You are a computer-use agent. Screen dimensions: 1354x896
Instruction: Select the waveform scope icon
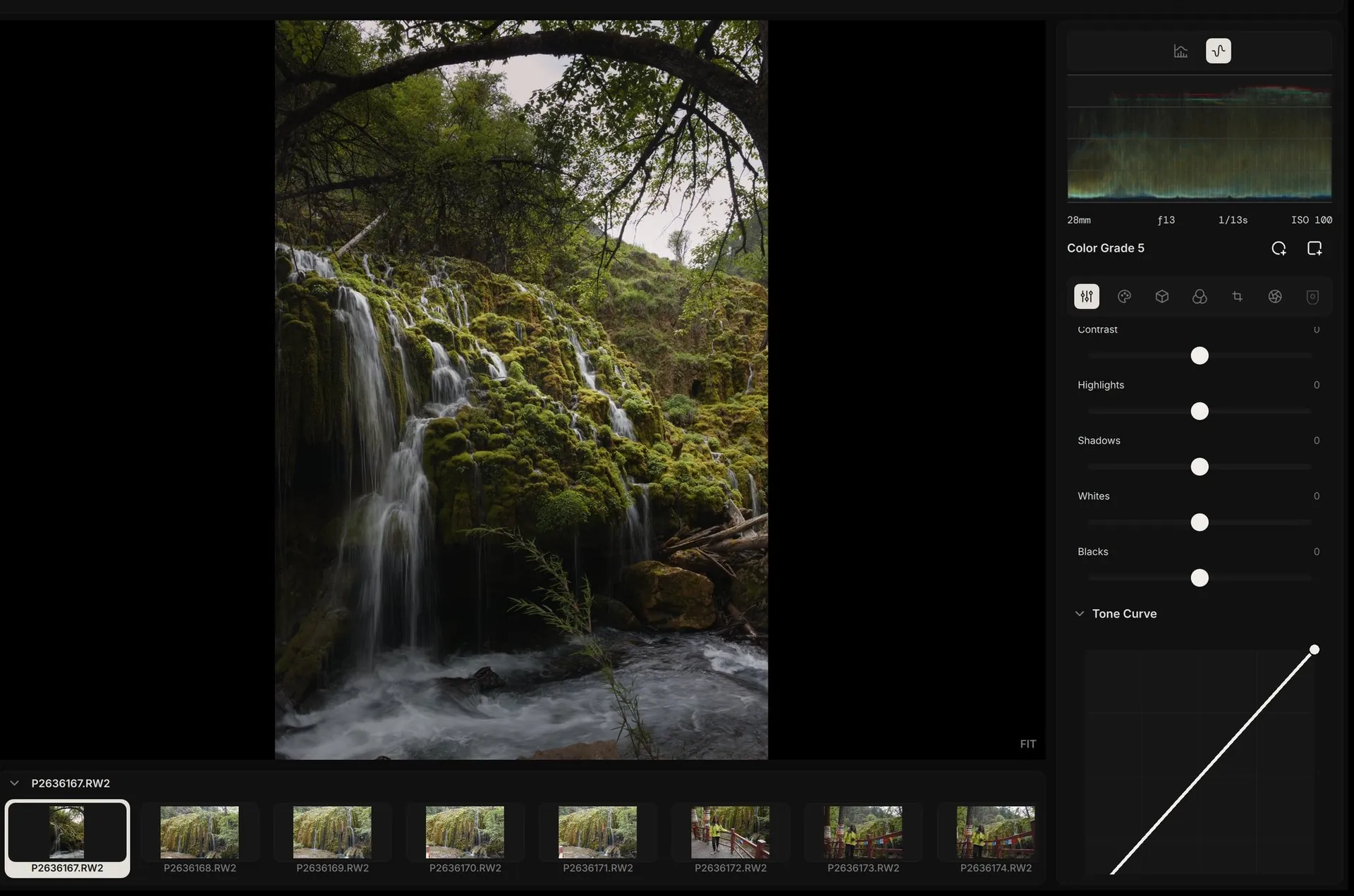coord(1219,51)
